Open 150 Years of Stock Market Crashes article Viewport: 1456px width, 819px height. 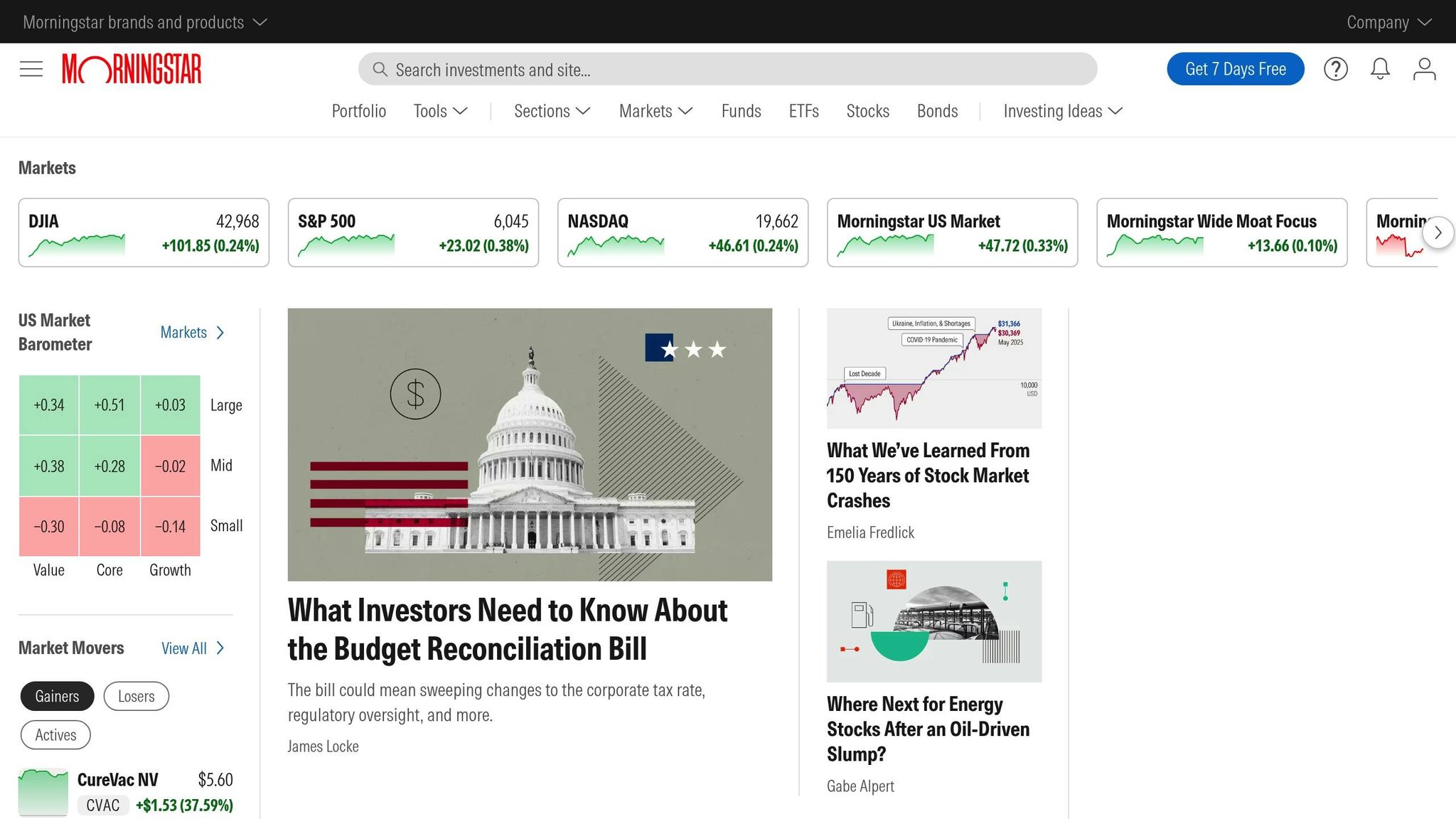pos(928,475)
